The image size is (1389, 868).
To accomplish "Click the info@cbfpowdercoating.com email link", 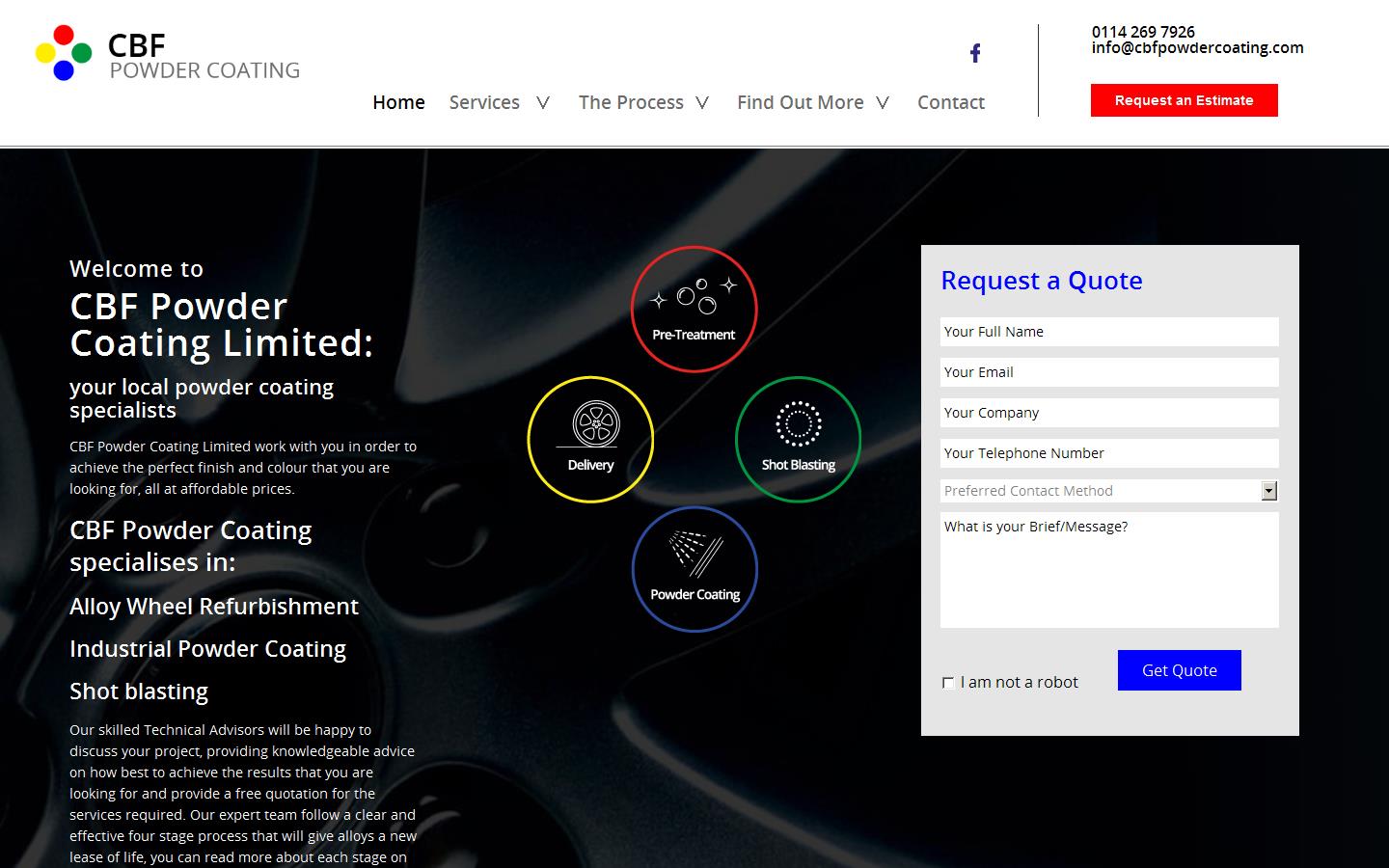I will tap(1196, 48).
